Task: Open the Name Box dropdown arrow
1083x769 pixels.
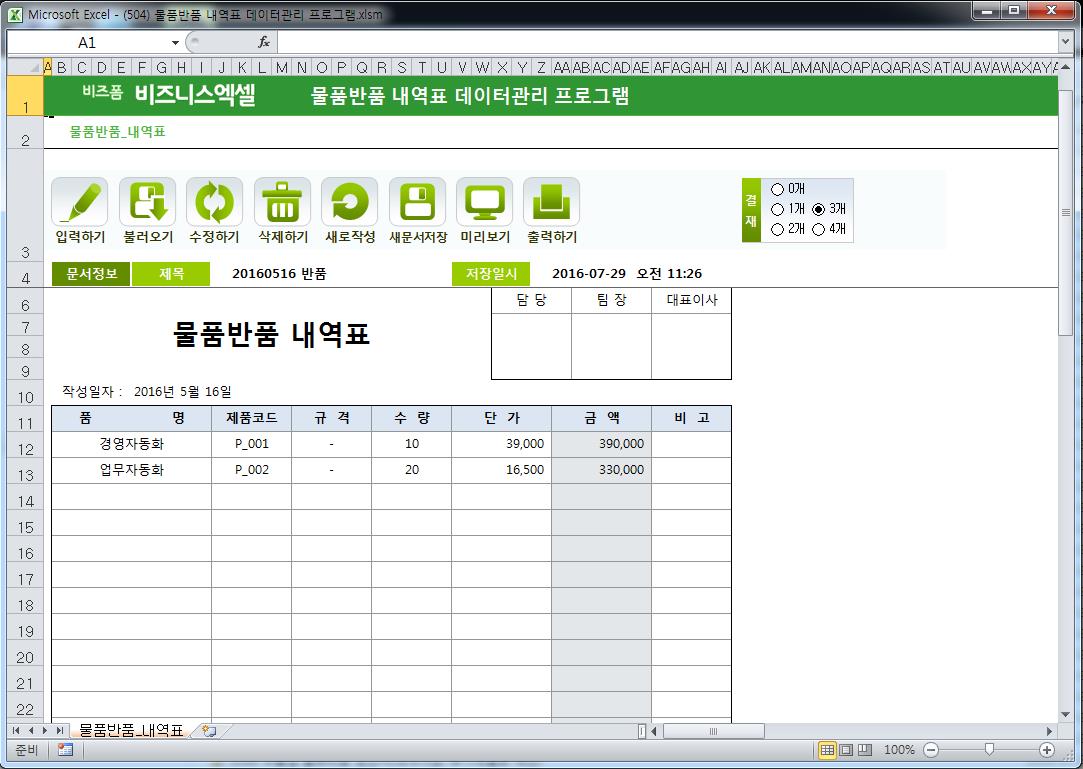Action: pyautogui.click(x=175, y=43)
